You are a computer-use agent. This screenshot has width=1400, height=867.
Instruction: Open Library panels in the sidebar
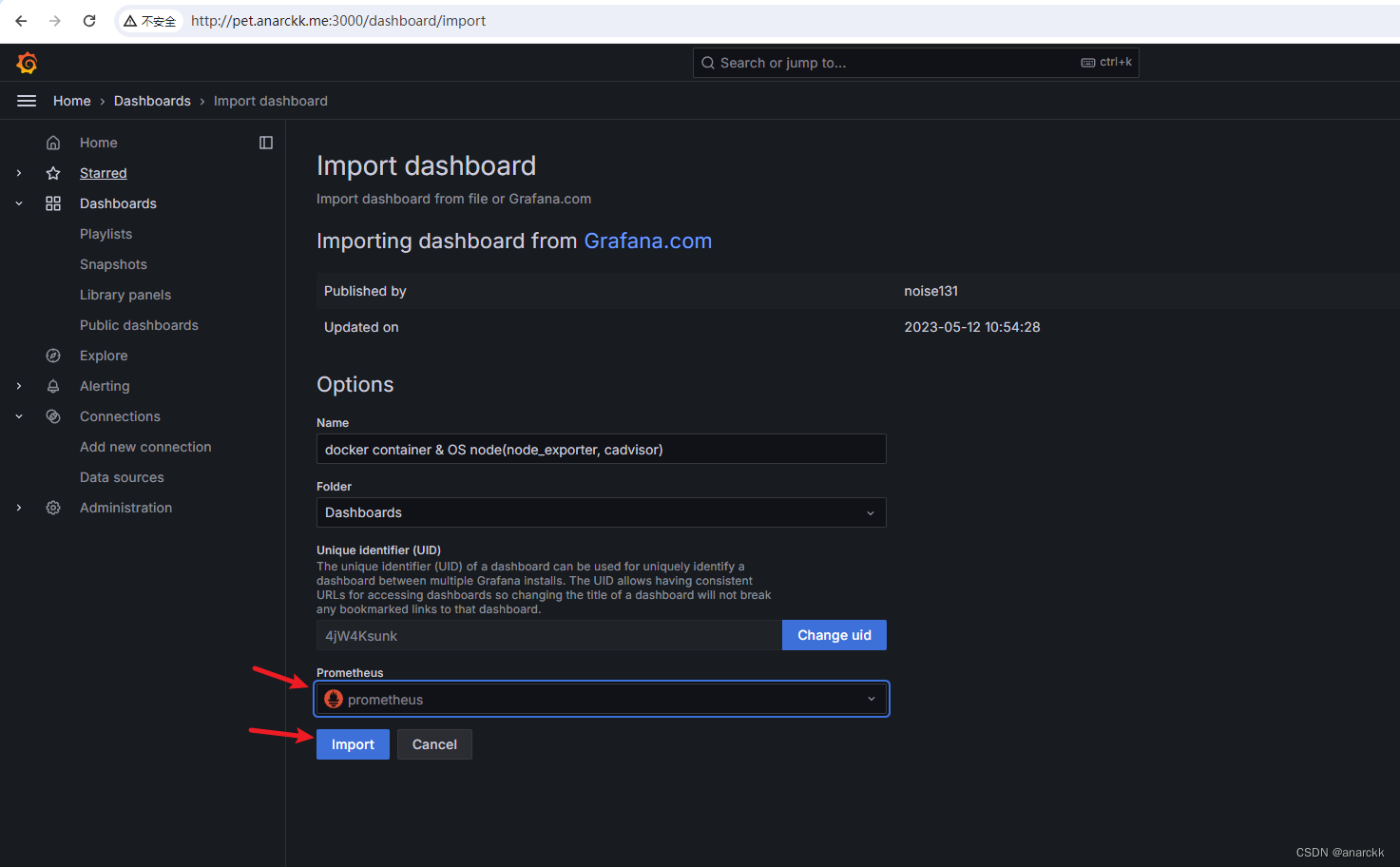[x=125, y=295]
